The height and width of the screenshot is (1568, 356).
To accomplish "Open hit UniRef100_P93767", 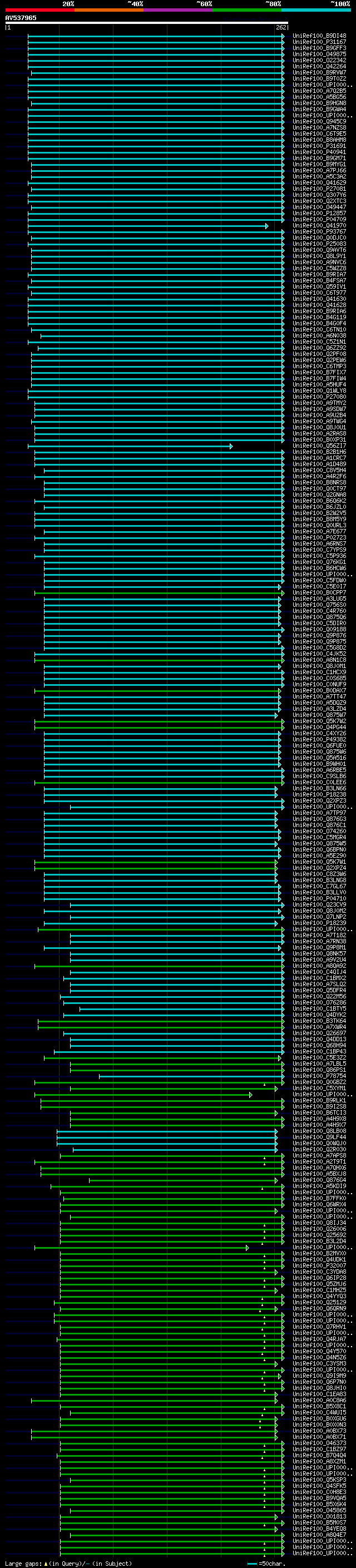I will (319, 232).
